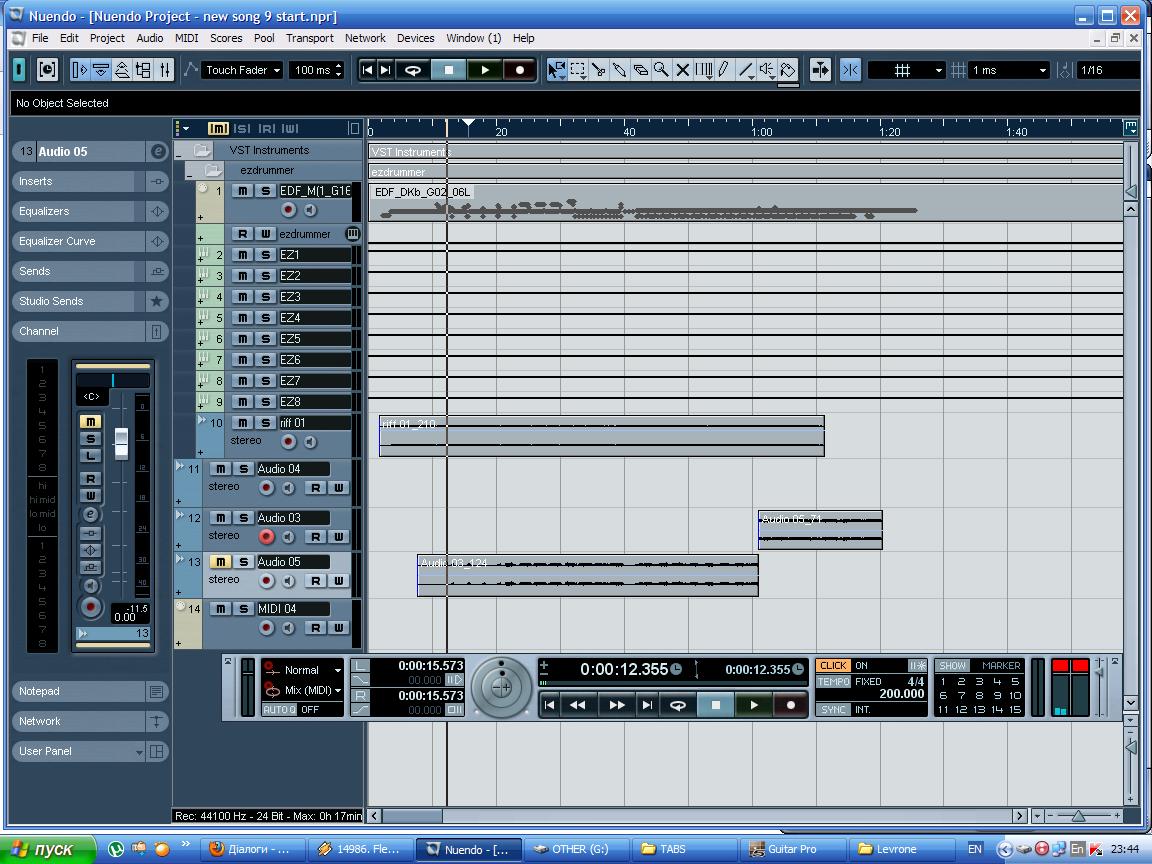
Task: Select the Mute X tool
Action: coord(683,70)
